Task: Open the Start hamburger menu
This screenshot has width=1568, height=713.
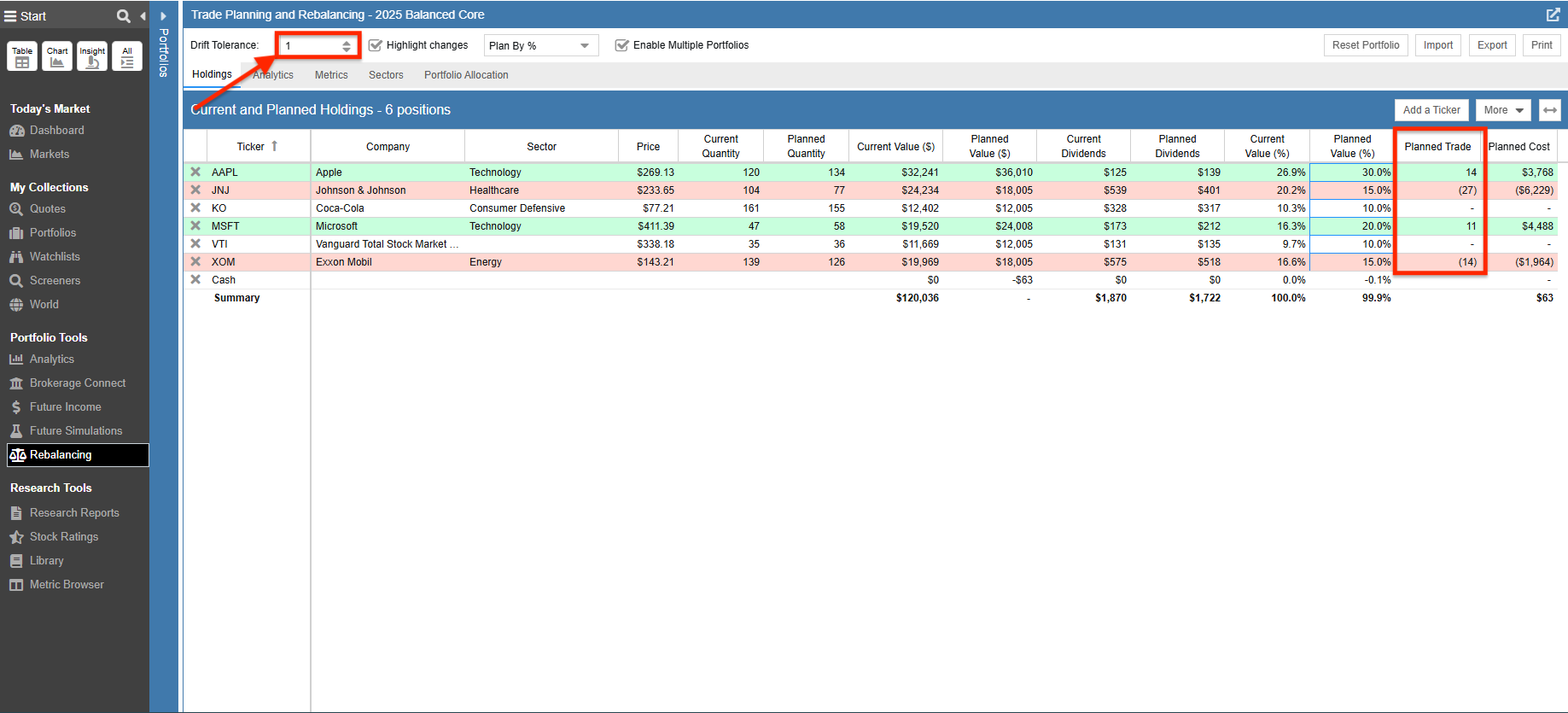Action: tap(10, 16)
